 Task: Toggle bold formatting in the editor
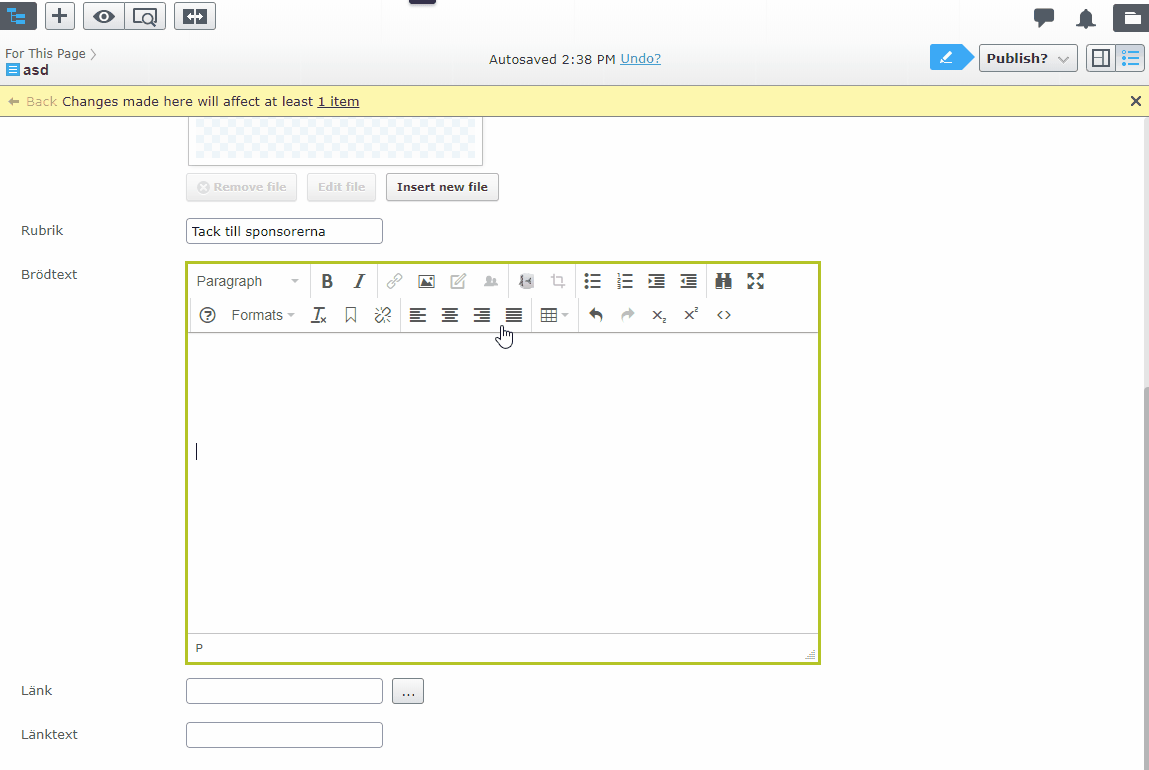click(x=327, y=282)
